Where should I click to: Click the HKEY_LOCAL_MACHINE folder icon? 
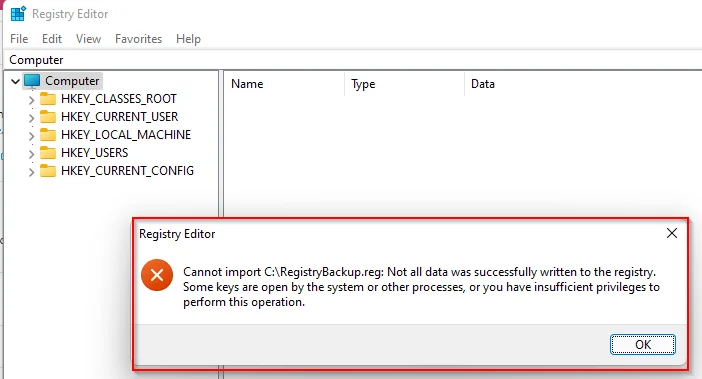coord(48,134)
